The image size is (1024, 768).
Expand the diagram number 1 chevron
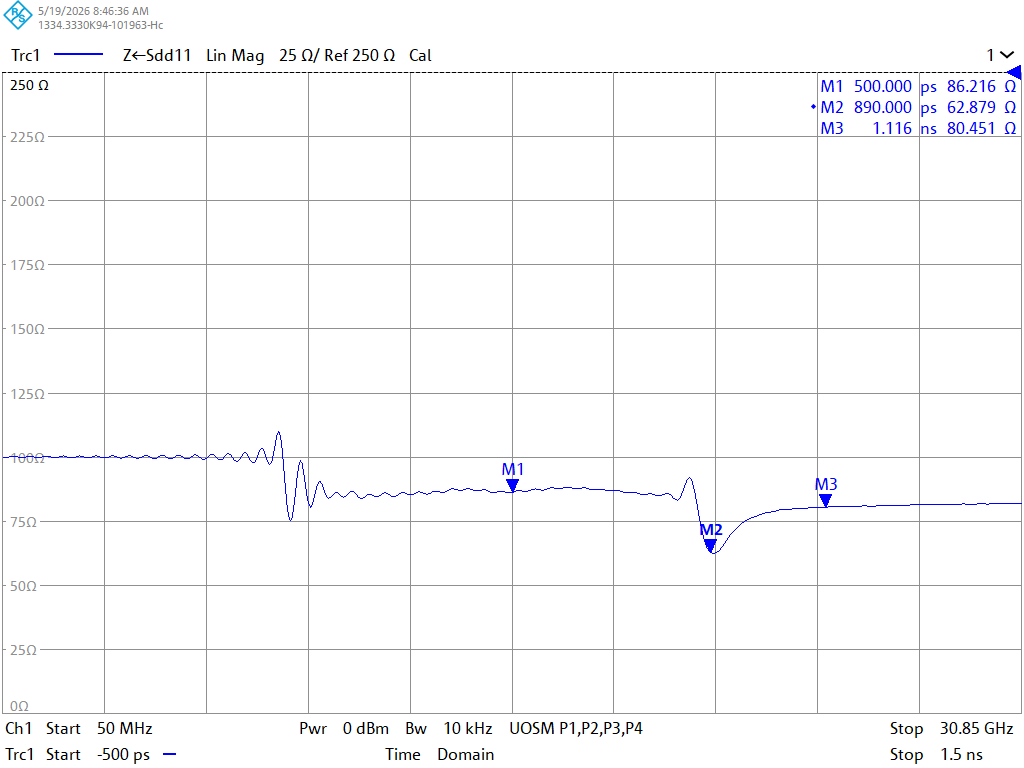1007,56
